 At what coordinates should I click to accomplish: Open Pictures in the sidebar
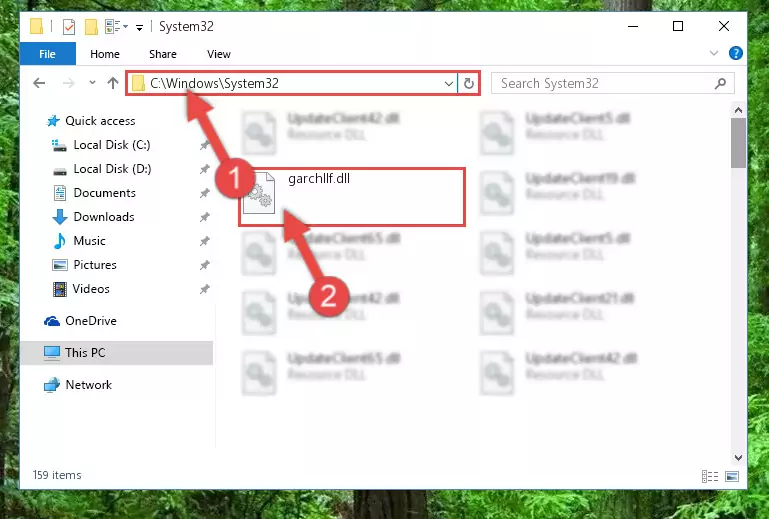95,265
